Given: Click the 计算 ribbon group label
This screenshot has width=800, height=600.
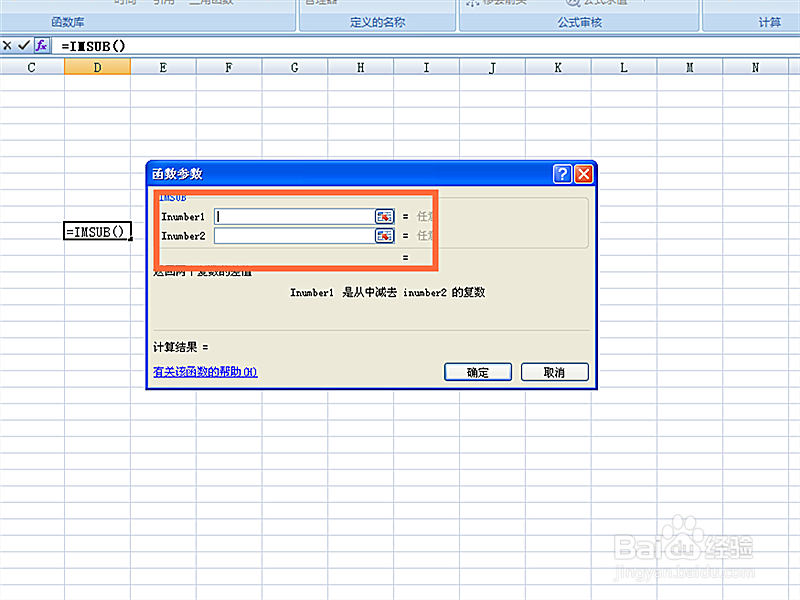Looking at the screenshot, I should pos(769,22).
